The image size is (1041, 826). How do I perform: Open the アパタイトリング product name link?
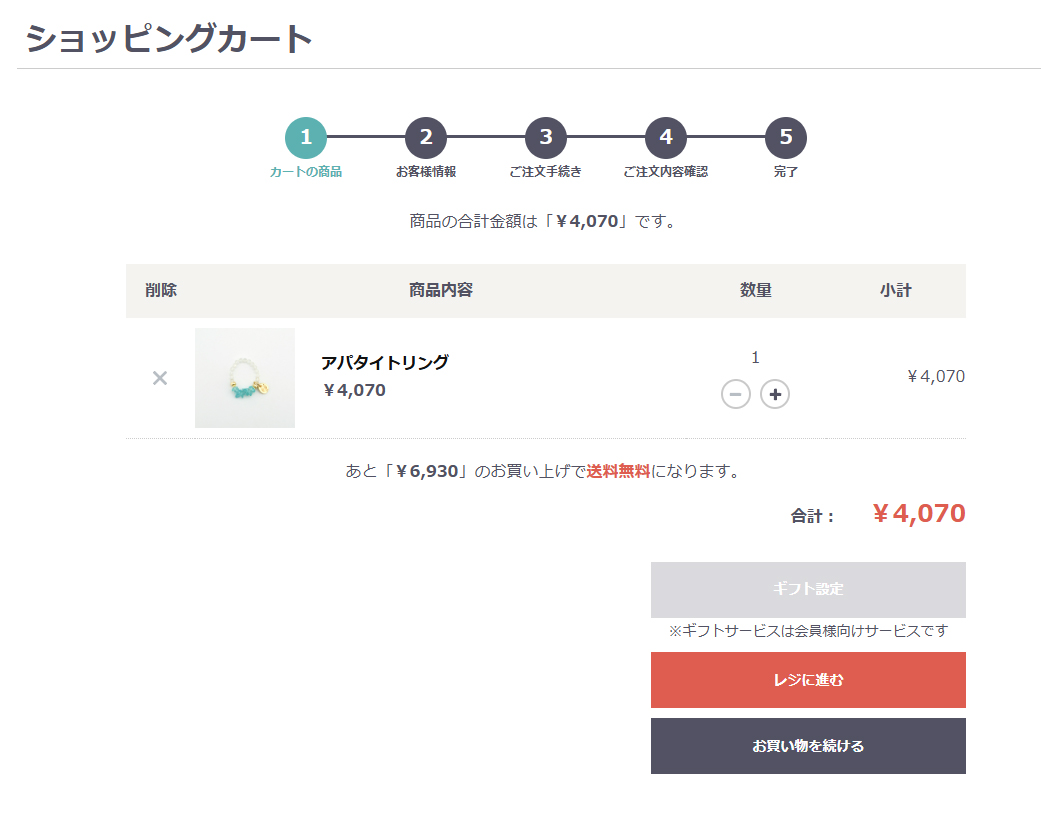(384, 363)
